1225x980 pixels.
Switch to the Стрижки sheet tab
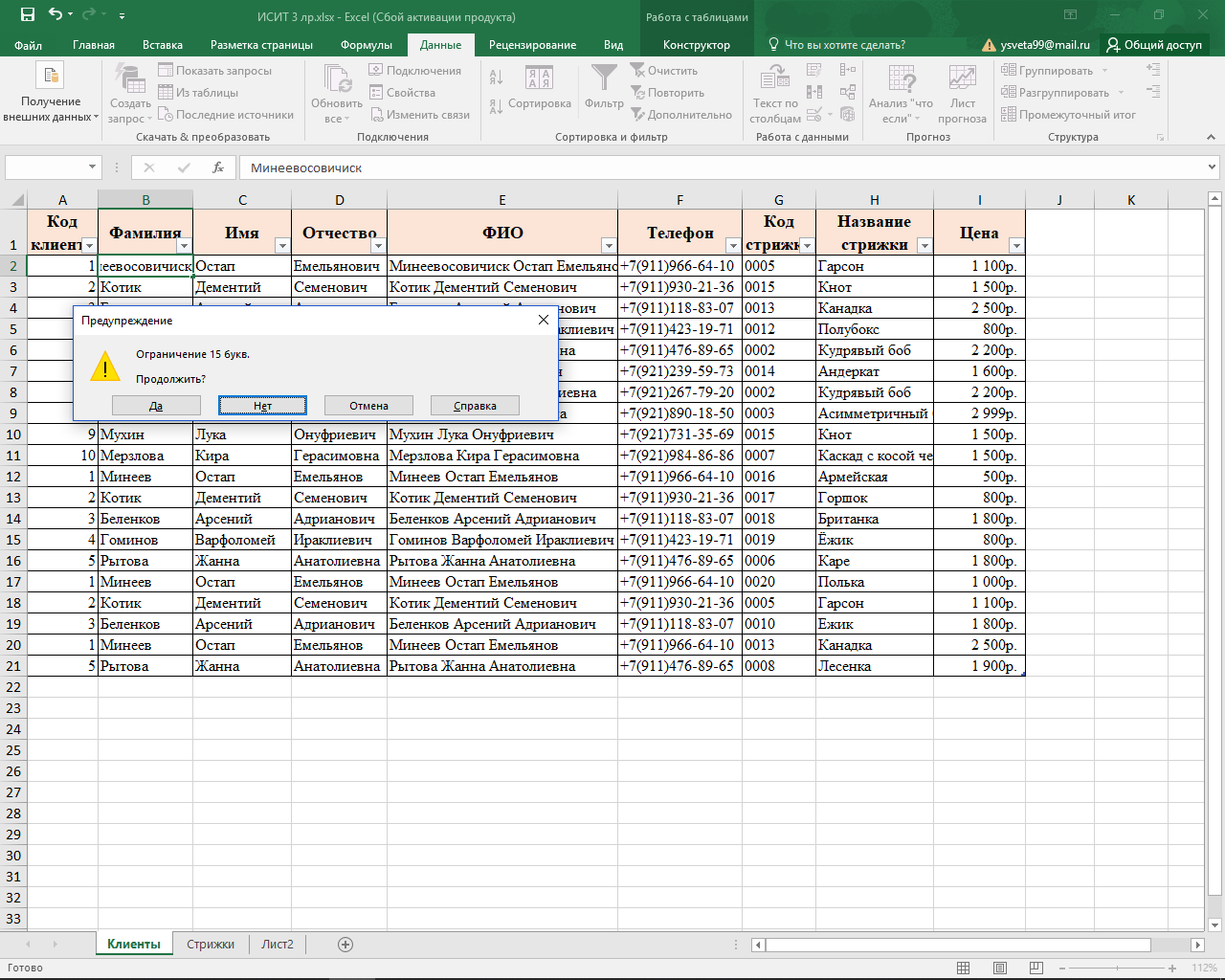point(211,945)
